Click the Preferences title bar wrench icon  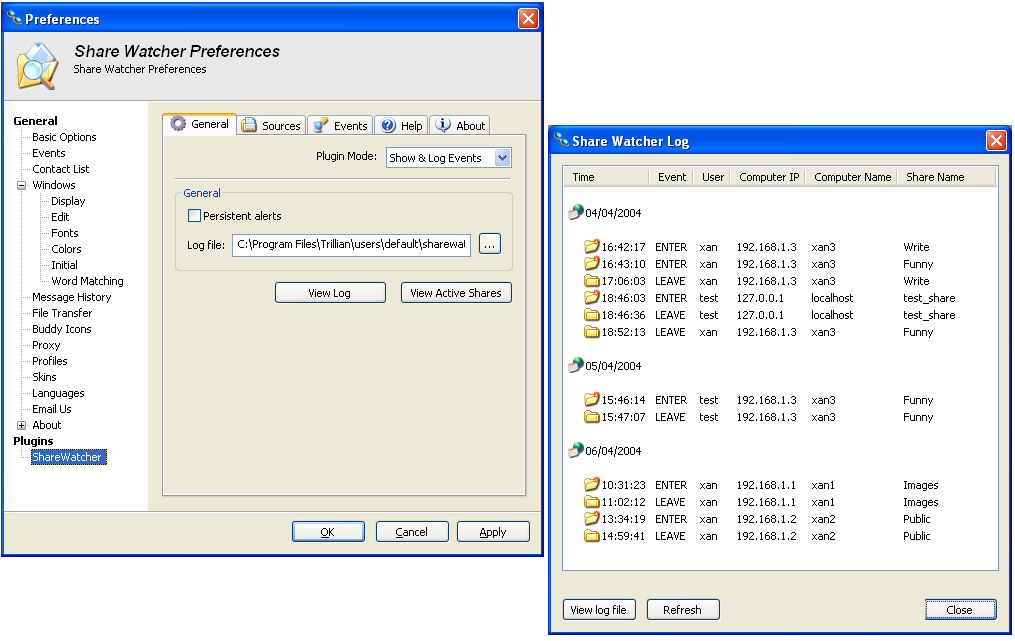pos(14,18)
